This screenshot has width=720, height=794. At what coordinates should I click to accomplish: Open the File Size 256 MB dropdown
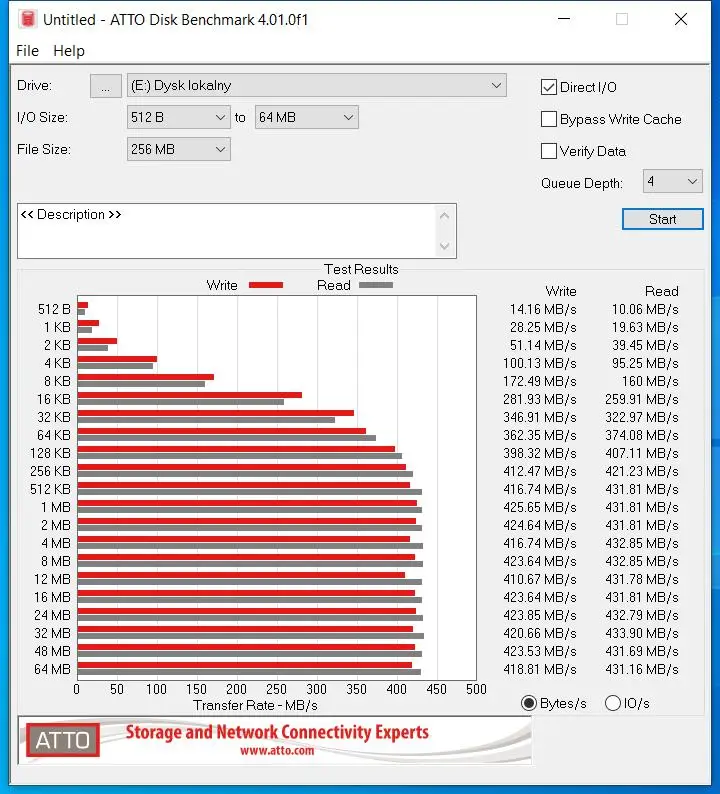tap(178, 149)
